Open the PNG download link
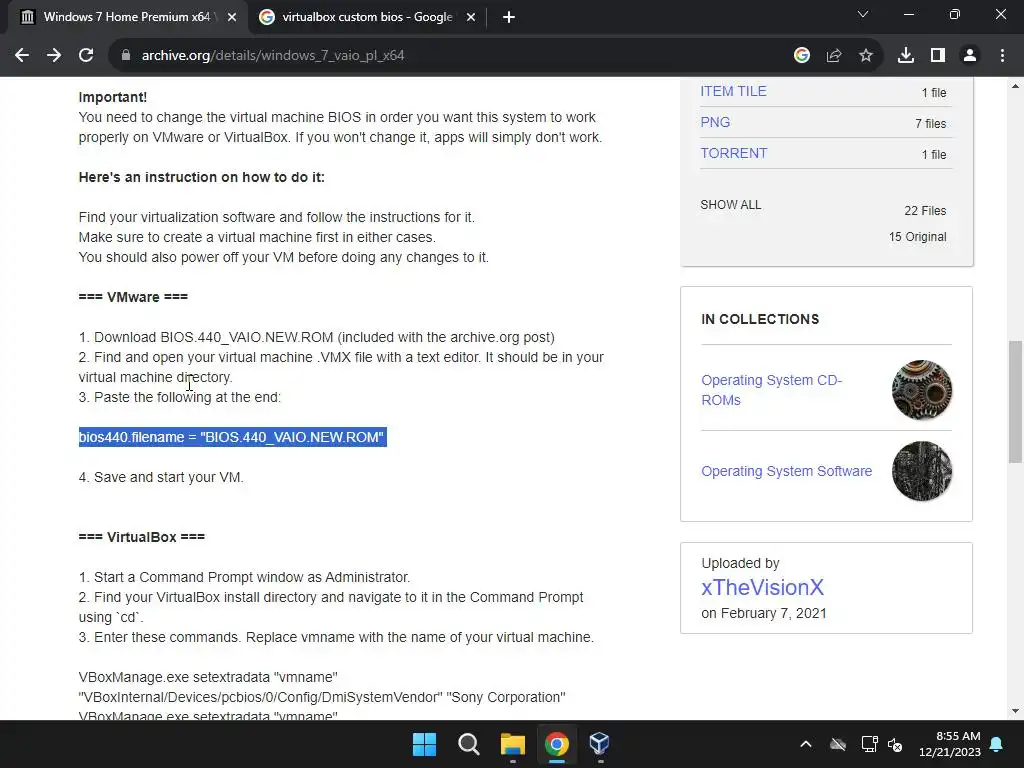The image size is (1024, 768). tap(715, 122)
